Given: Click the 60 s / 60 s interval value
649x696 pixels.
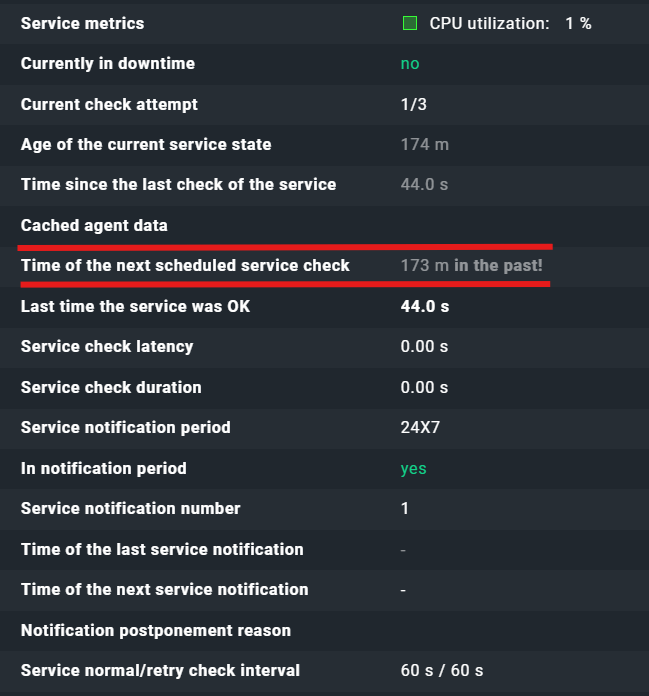Looking at the screenshot, I should (442, 670).
